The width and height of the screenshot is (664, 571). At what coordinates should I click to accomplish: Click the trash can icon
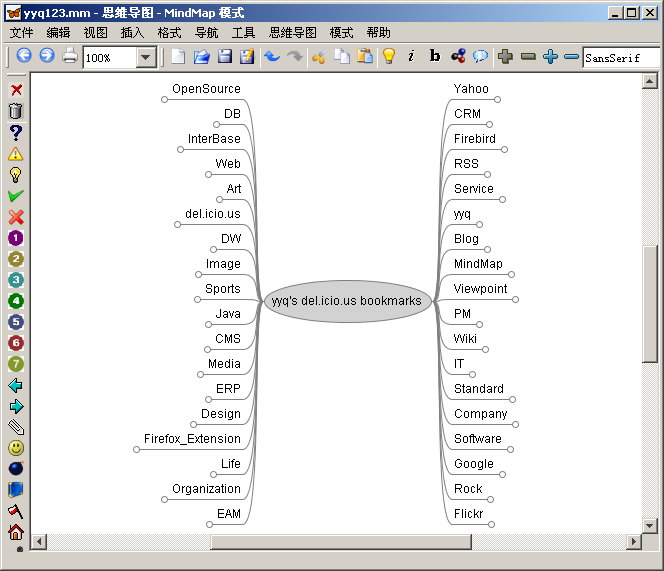pos(16,111)
